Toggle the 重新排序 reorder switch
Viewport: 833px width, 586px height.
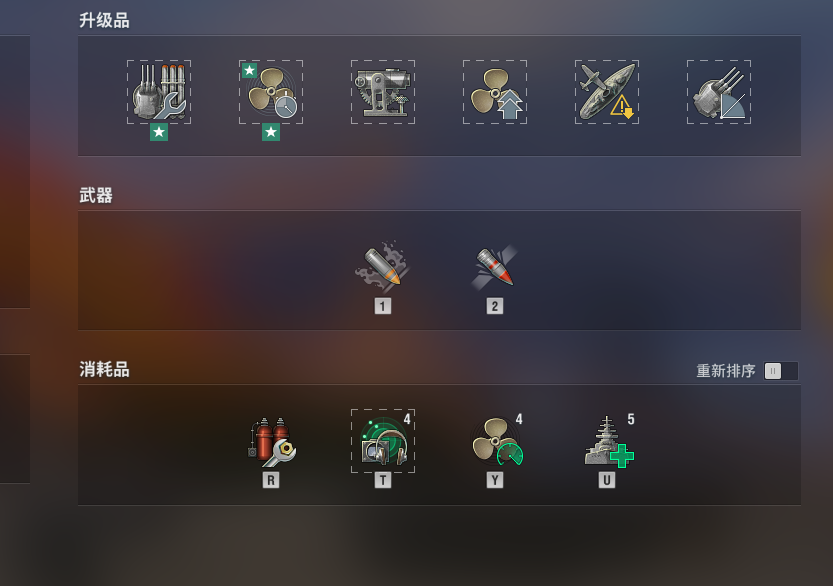[x=781, y=371]
